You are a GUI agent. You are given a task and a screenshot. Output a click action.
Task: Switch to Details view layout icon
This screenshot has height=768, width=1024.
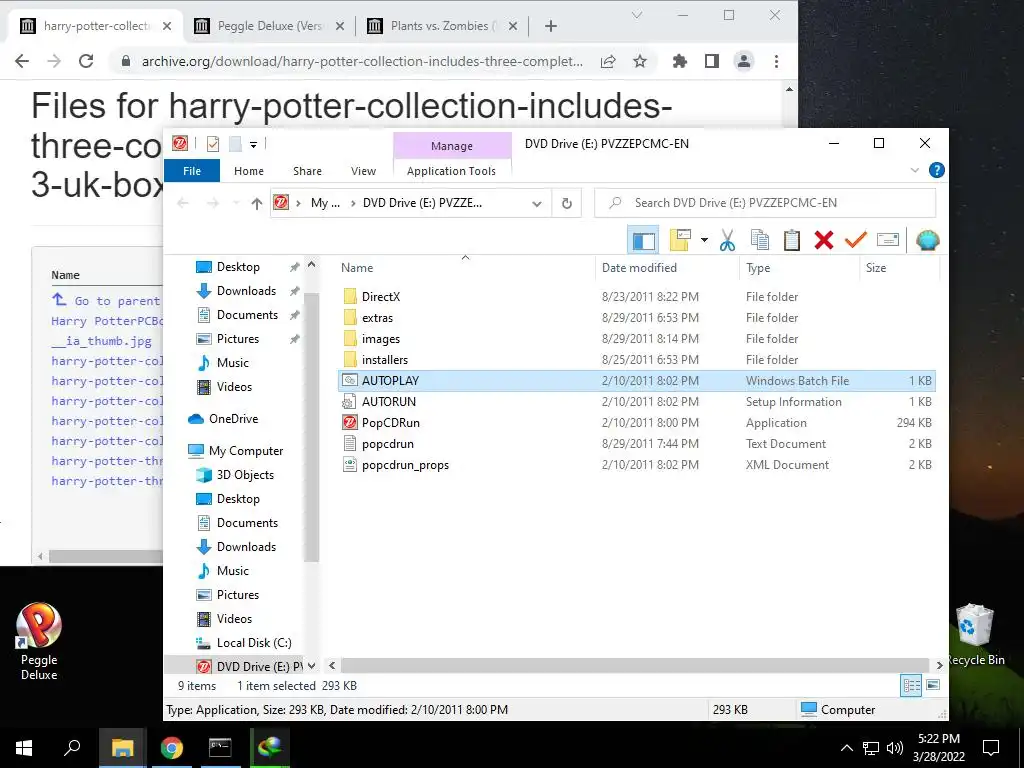[912, 686]
